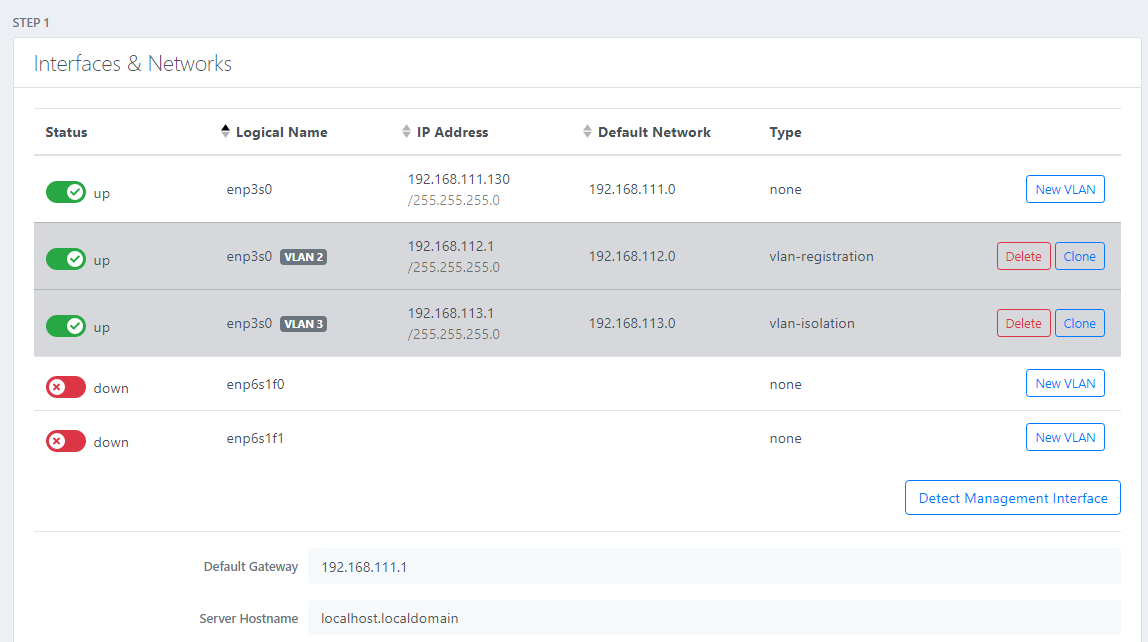Create a New VLAN on enp3s0

[x=1065, y=188]
